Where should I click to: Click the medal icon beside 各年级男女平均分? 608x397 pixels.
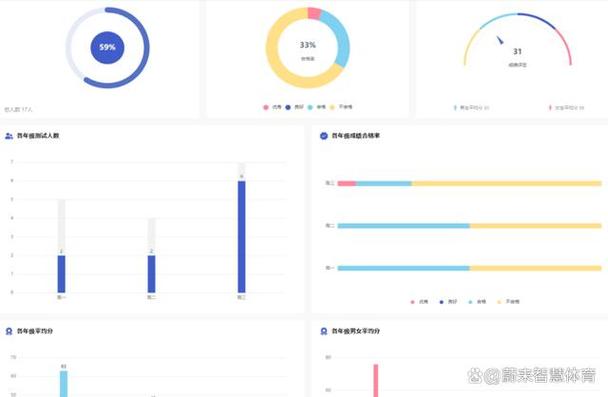pyautogui.click(x=324, y=331)
